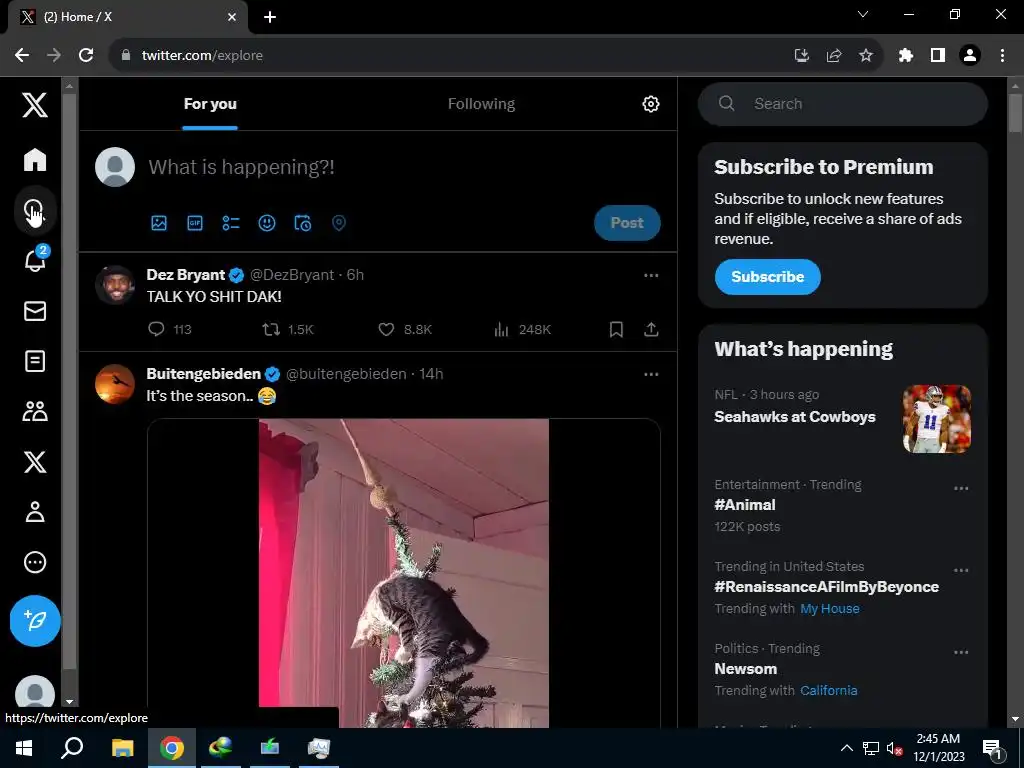Screen dimensions: 1024x768
Task: Open schedule post icon in composer
Action: point(302,223)
